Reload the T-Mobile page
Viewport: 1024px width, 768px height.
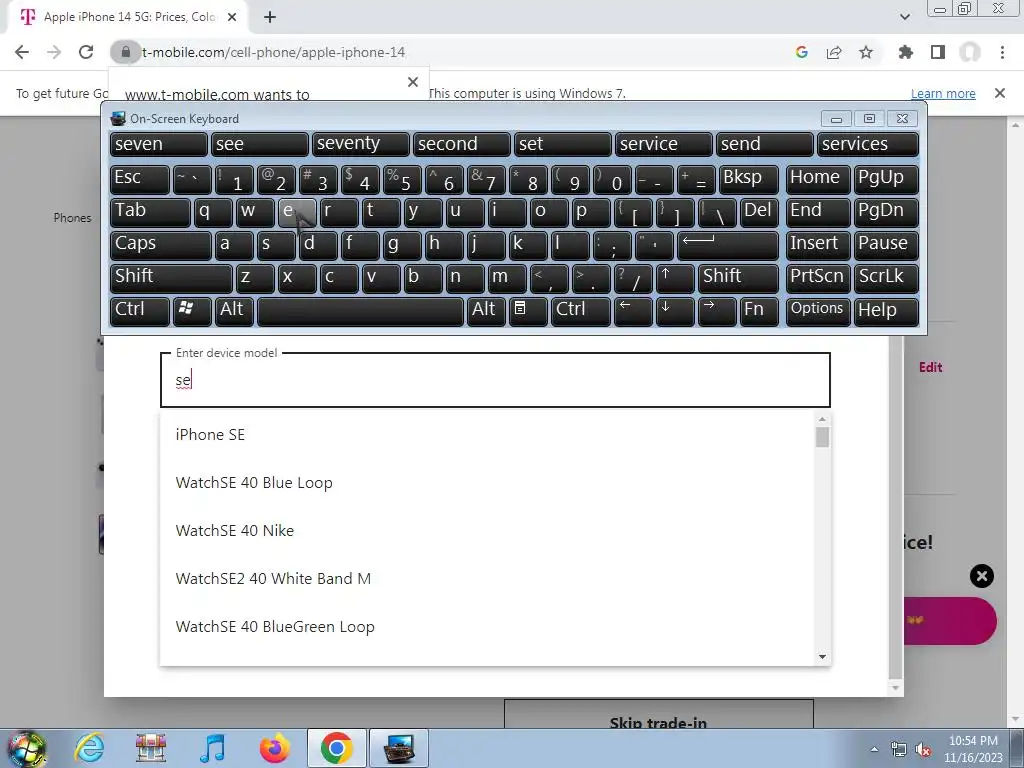[86, 52]
